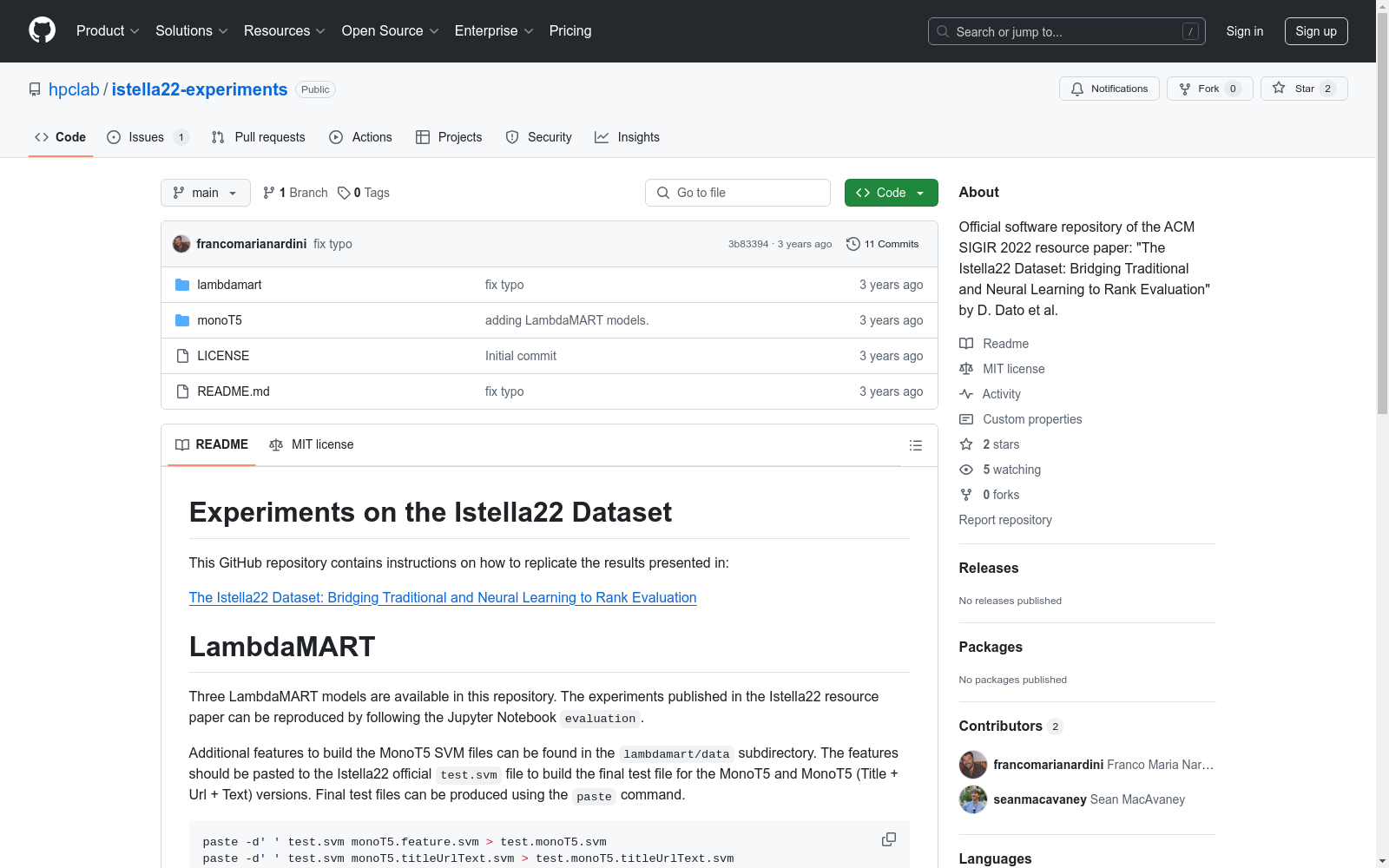This screenshot has width=1389, height=868.
Task: Click the Sign in link
Action: tap(1245, 31)
